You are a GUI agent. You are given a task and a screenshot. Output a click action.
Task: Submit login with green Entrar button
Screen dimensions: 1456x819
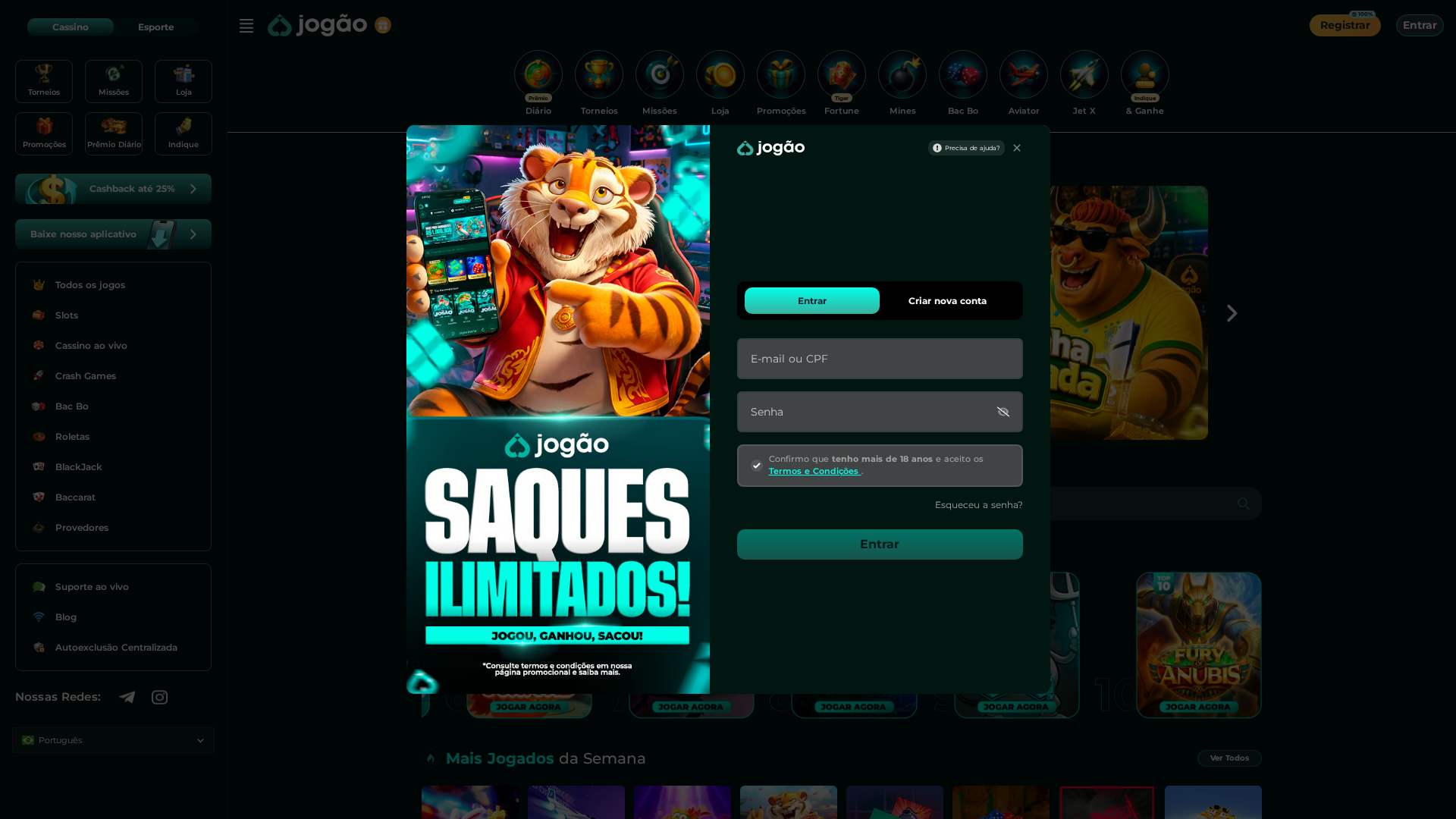(880, 544)
